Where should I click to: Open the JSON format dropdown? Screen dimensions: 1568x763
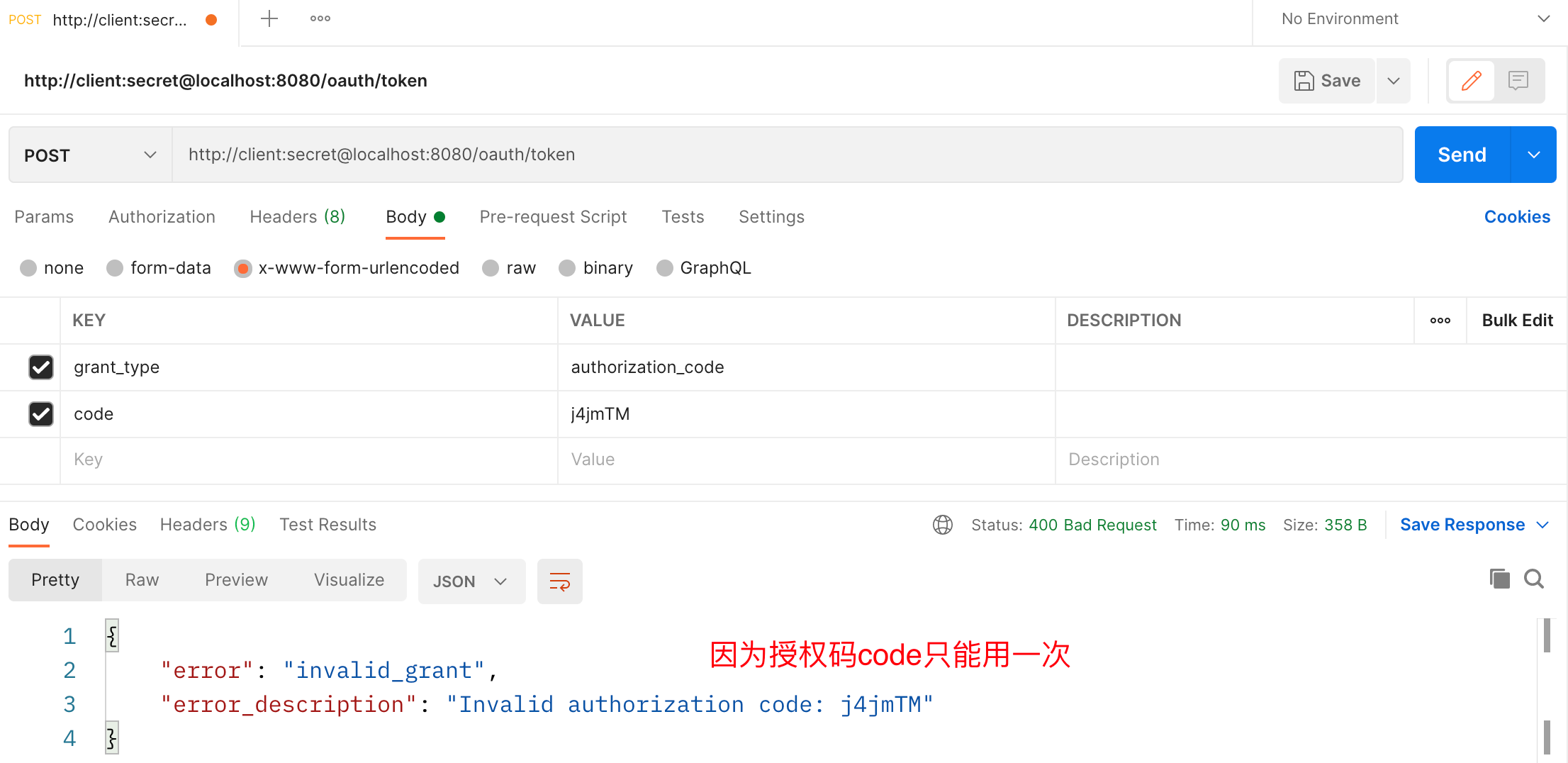[471, 581]
